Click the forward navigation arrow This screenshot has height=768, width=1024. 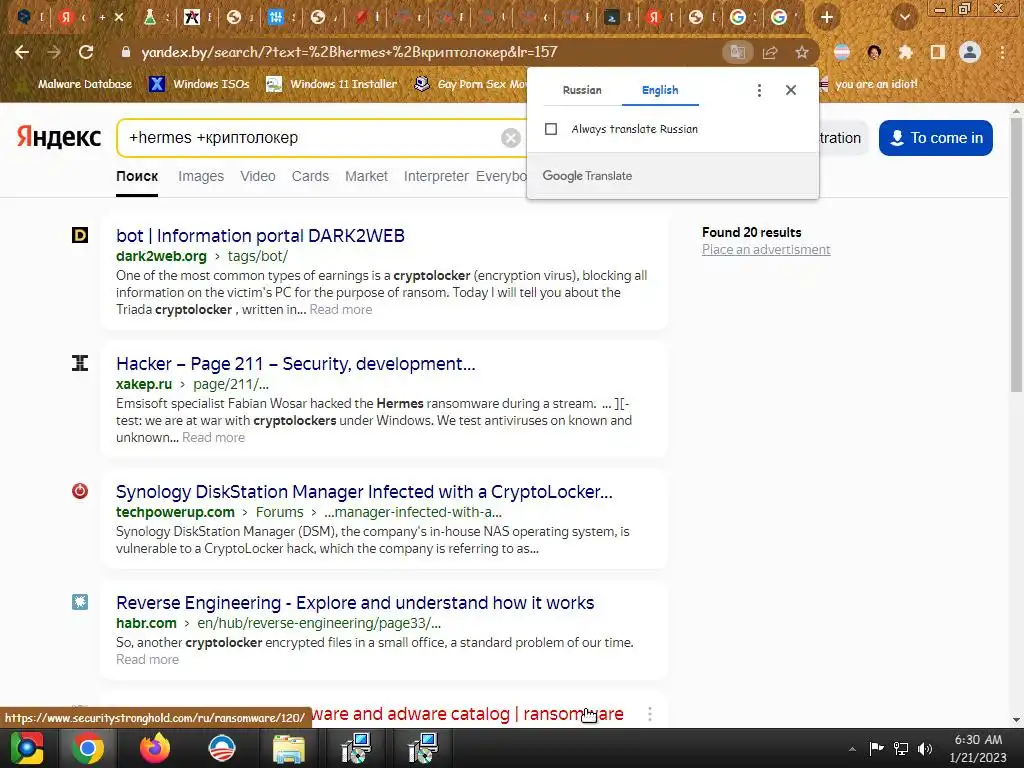point(54,52)
